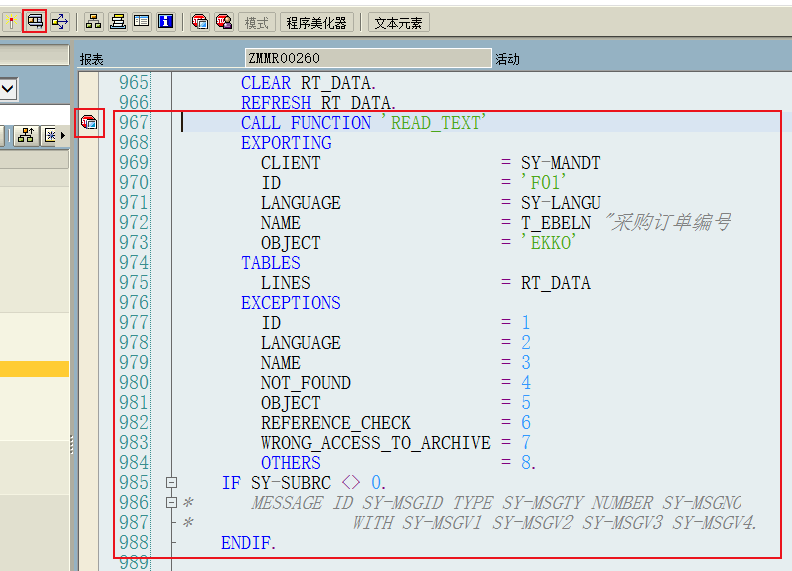The height and width of the screenshot is (571, 792).
Task: Click OBJECT exception on line 981
Action: pos(290,403)
